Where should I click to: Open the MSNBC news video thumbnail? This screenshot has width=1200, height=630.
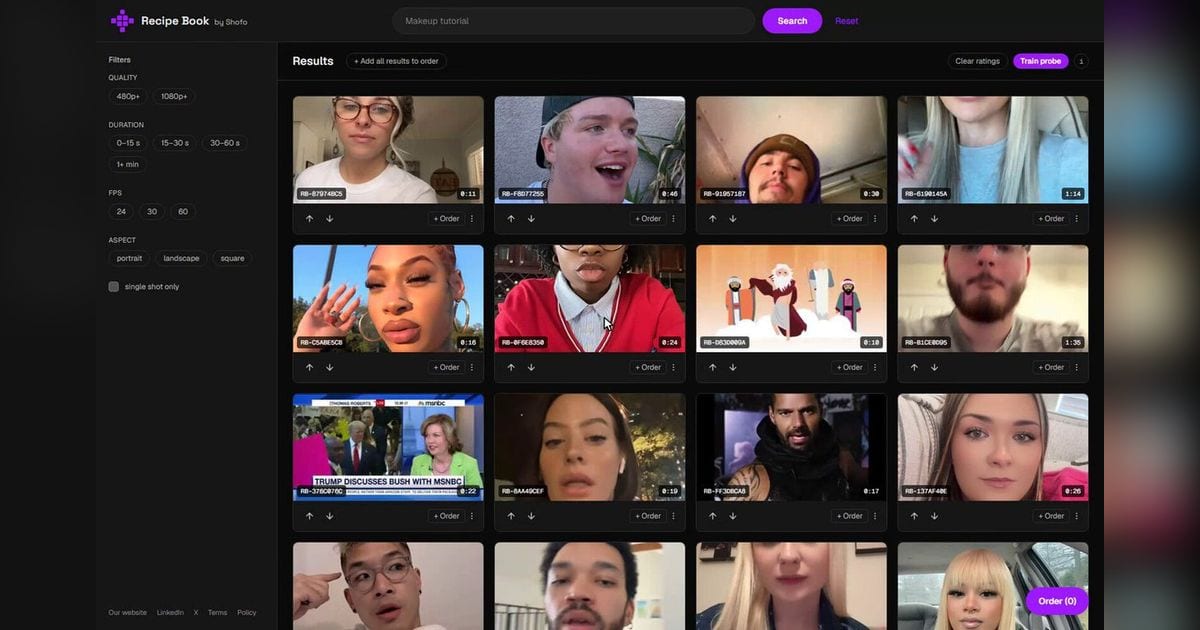pos(388,447)
